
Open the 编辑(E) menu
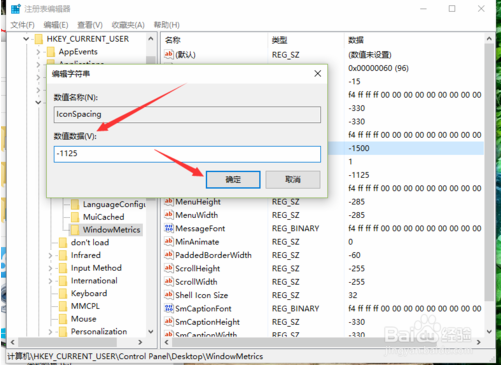pos(56,25)
